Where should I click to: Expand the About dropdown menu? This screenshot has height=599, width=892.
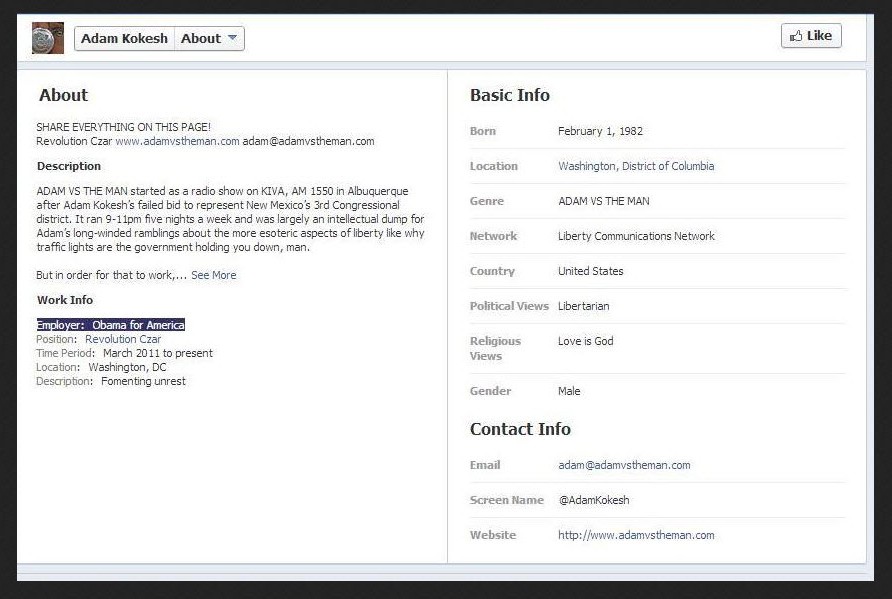209,39
